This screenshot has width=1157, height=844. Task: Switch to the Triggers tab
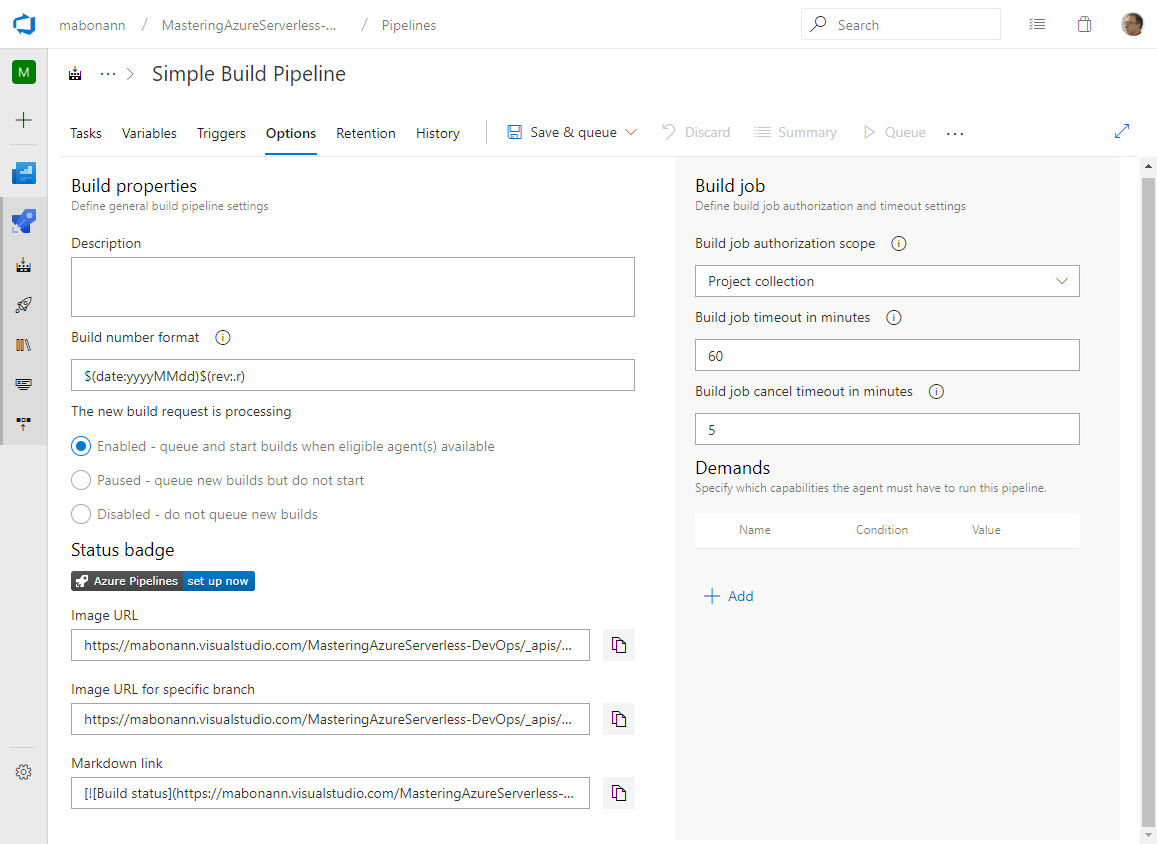click(221, 133)
